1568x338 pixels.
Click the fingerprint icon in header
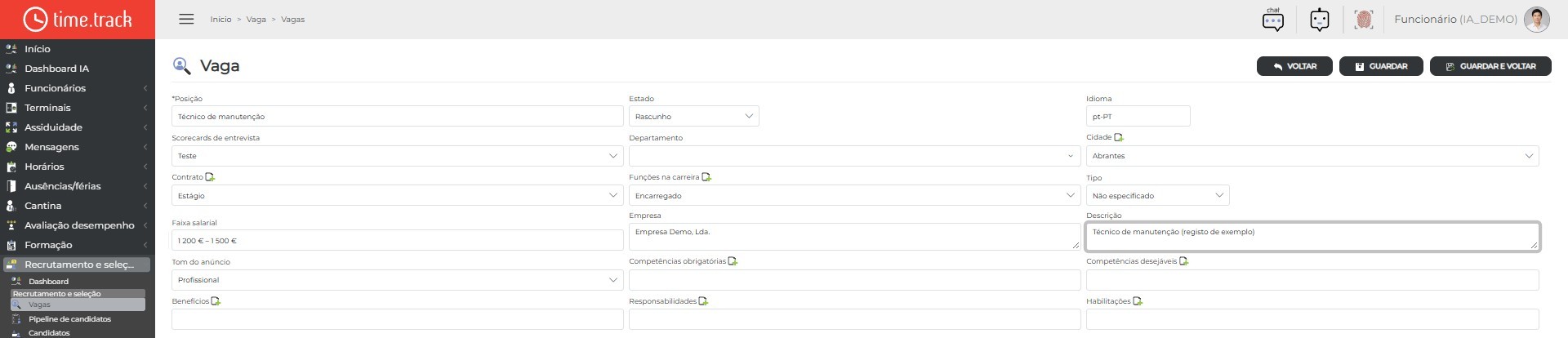point(1364,20)
